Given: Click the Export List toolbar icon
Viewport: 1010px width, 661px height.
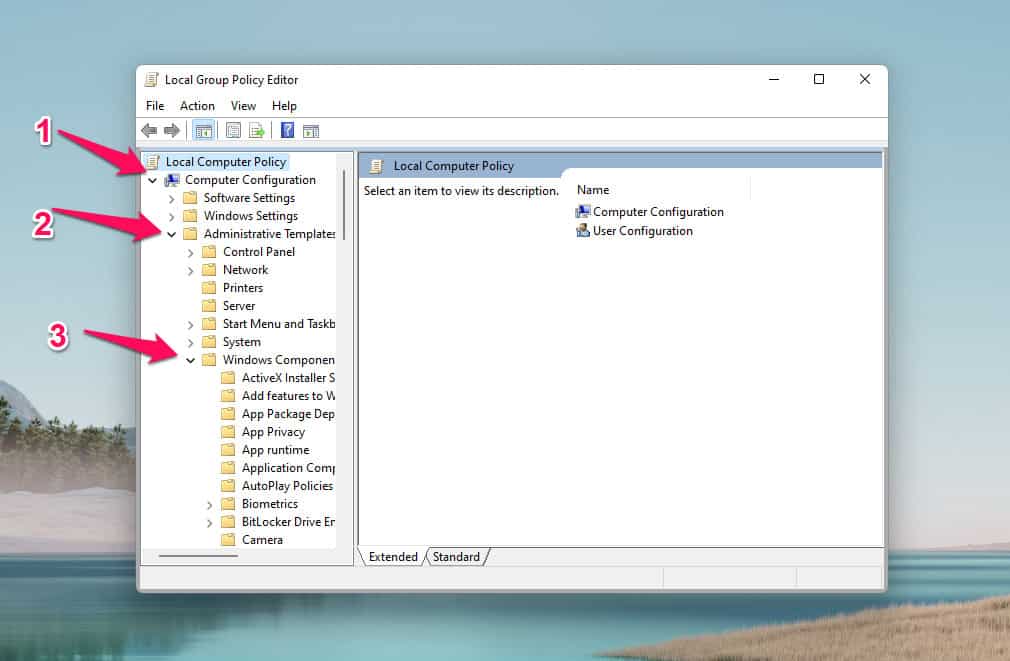Looking at the screenshot, I should pyautogui.click(x=257, y=131).
